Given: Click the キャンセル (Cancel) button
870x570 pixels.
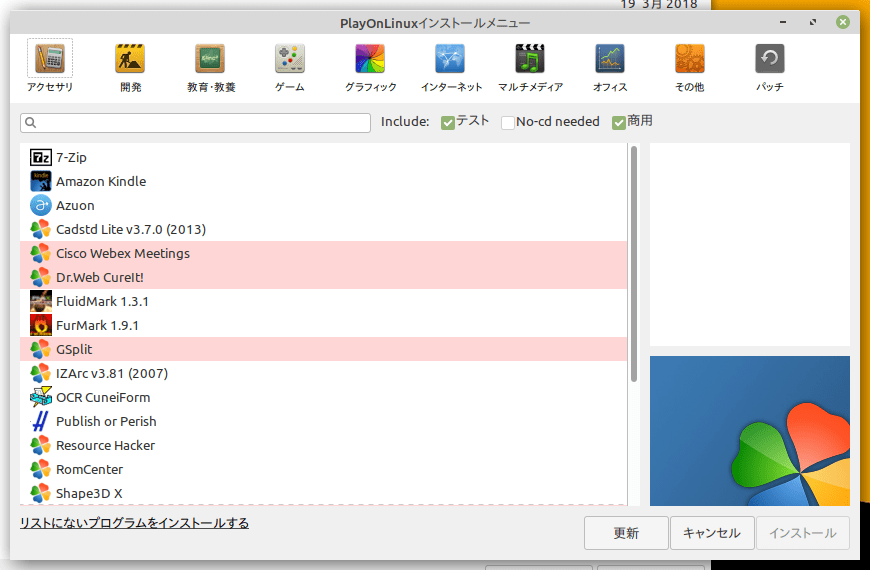Looking at the screenshot, I should pos(712,533).
